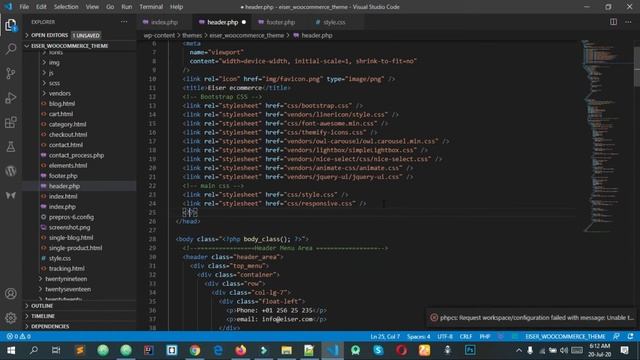Screen dimensions: 640x360
Task: Open the Accounts menu icon
Action: 11,293
